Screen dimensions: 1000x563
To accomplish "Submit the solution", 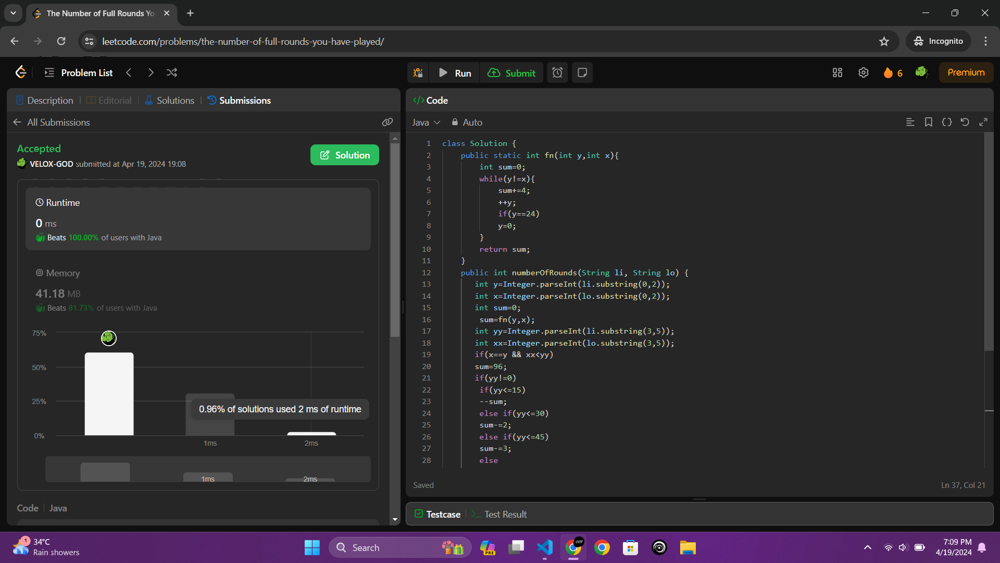I will (511, 73).
